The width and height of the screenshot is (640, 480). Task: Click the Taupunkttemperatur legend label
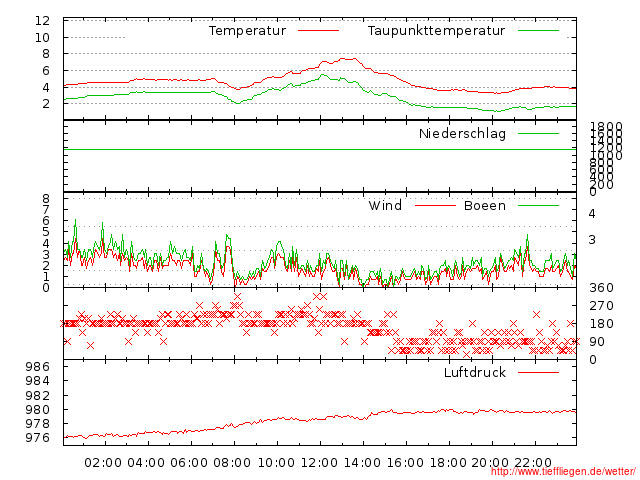click(436, 31)
